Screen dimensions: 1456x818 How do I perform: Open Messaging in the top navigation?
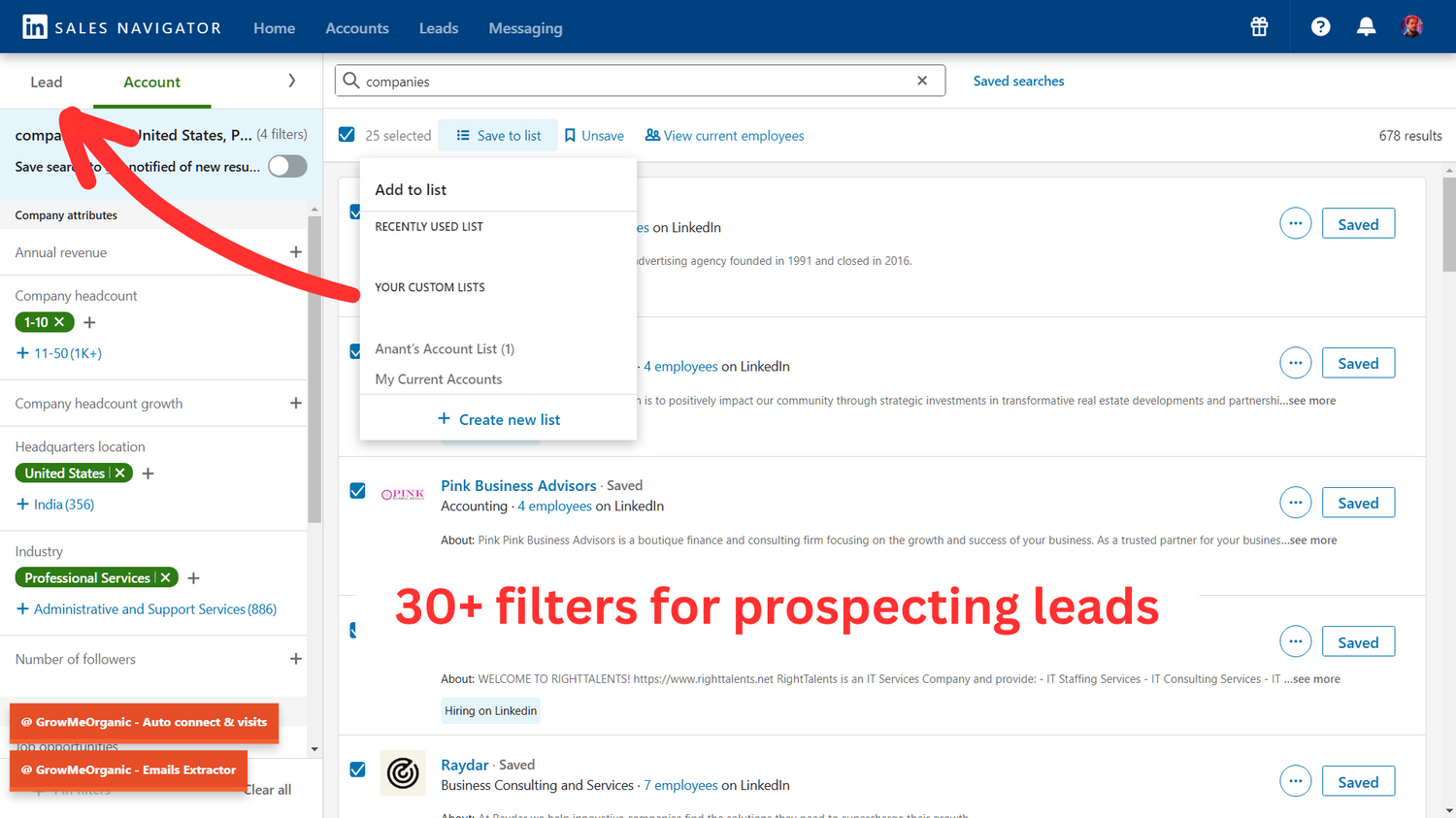pos(525,28)
